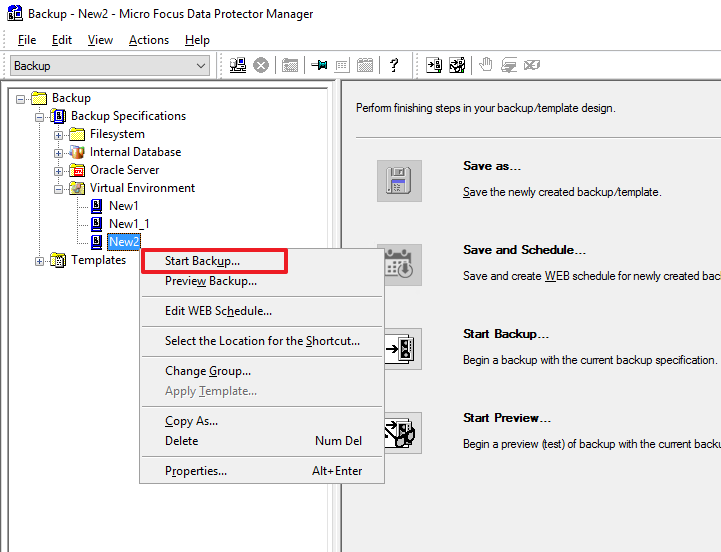This screenshot has height=552, width=721.
Task: Expand the Templates tree node
Action: (x=40, y=261)
